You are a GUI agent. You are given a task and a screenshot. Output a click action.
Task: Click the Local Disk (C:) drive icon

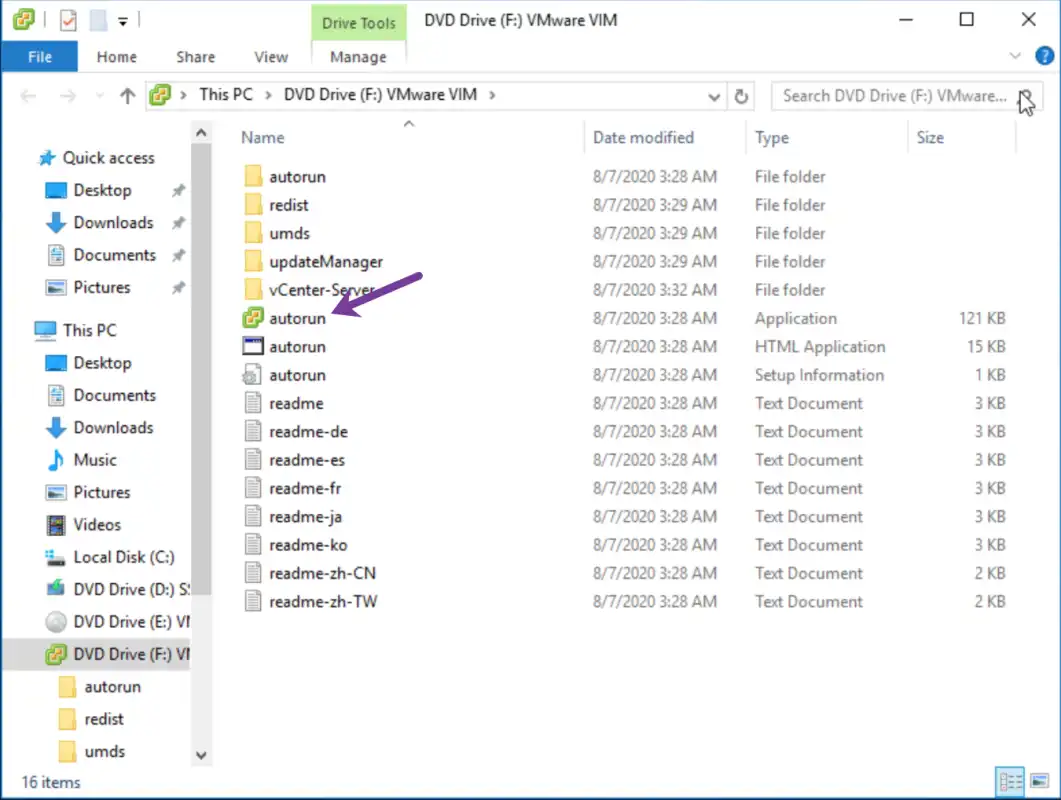(x=55, y=557)
